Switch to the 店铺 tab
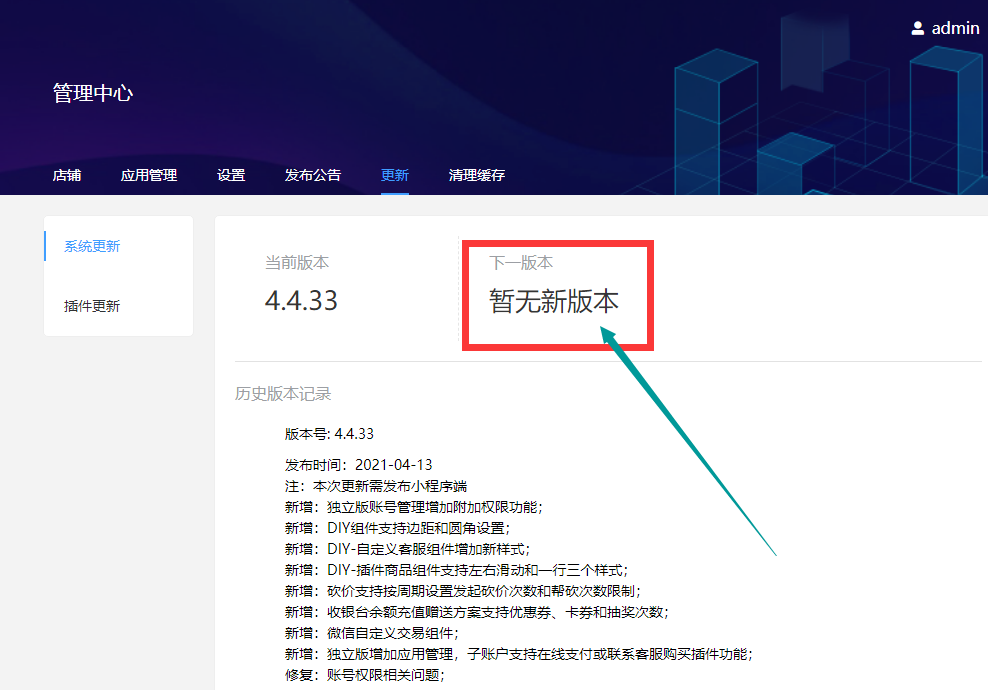This screenshot has width=988, height=690. point(67,175)
